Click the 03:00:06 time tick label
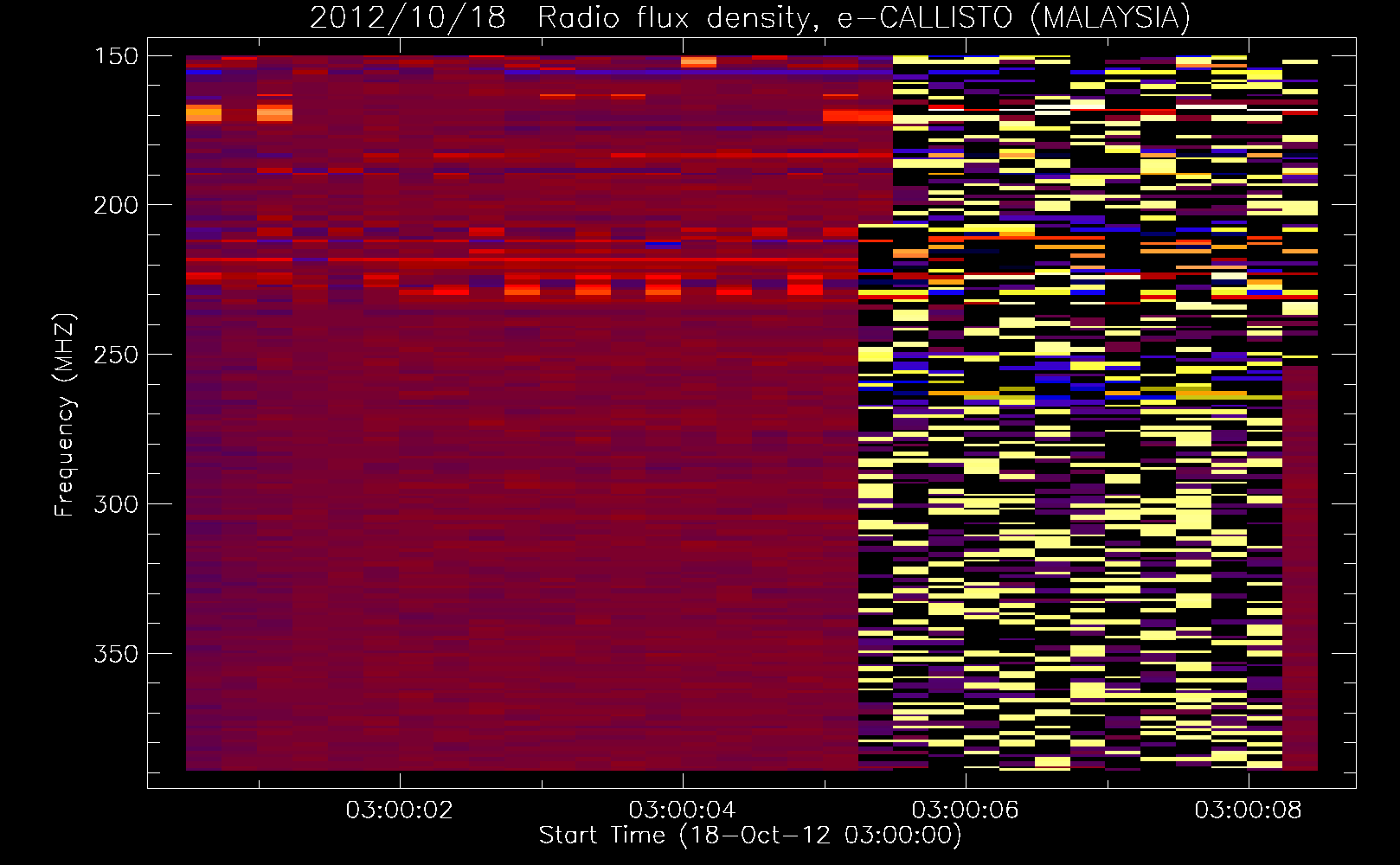The image size is (1400, 865). [x=966, y=810]
